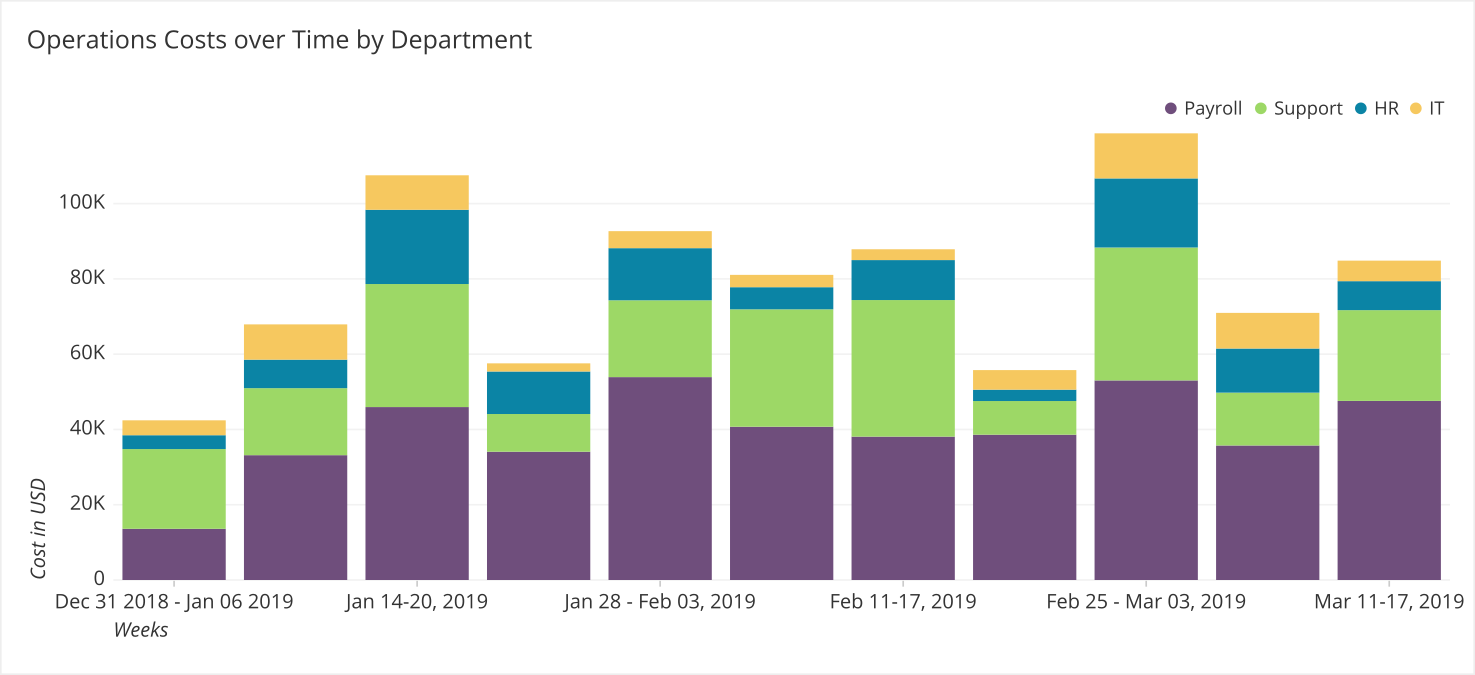
Task: Toggle the IT series in the legend
Action: click(x=1427, y=108)
